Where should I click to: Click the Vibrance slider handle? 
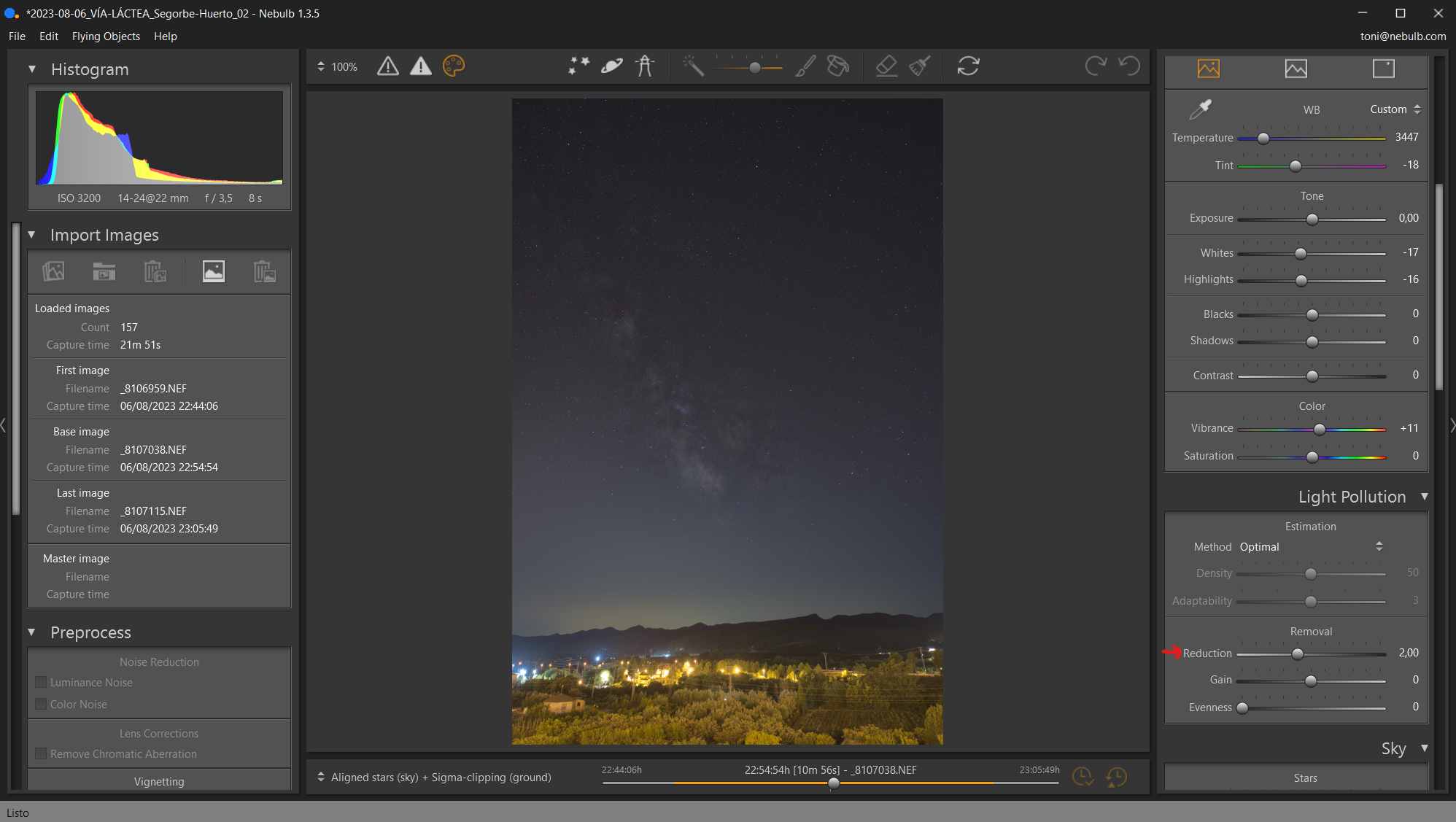point(1320,429)
